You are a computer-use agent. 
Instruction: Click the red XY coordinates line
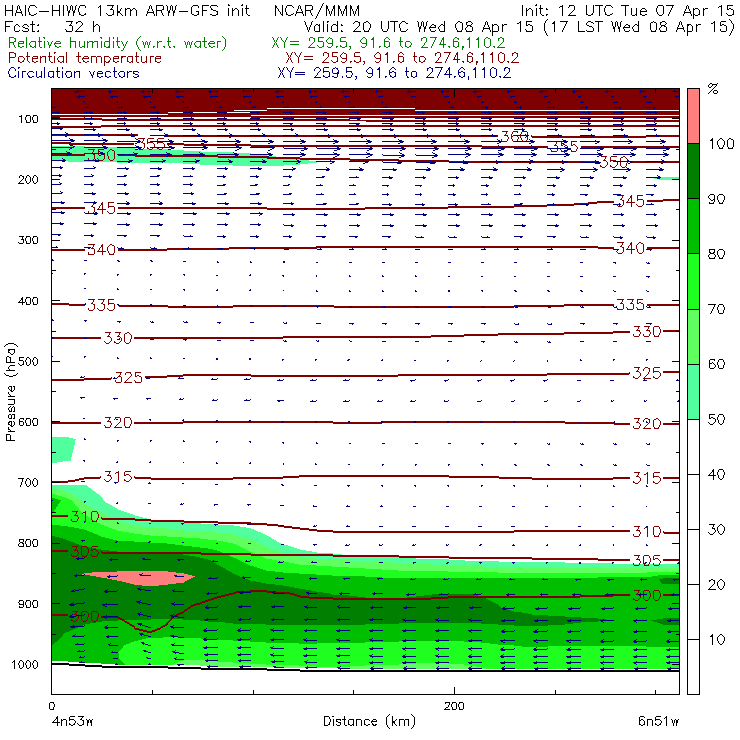(x=402, y=58)
